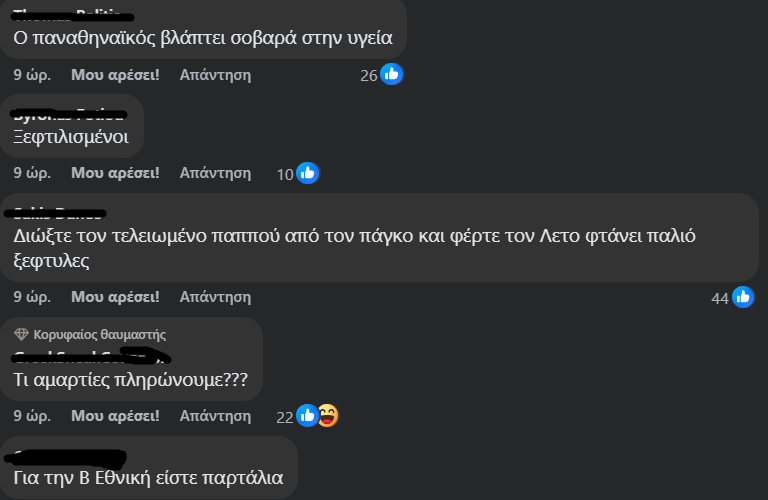The width and height of the screenshot is (768, 500).
Task: Click the like icon with 44 reactions
Action: 743,297
